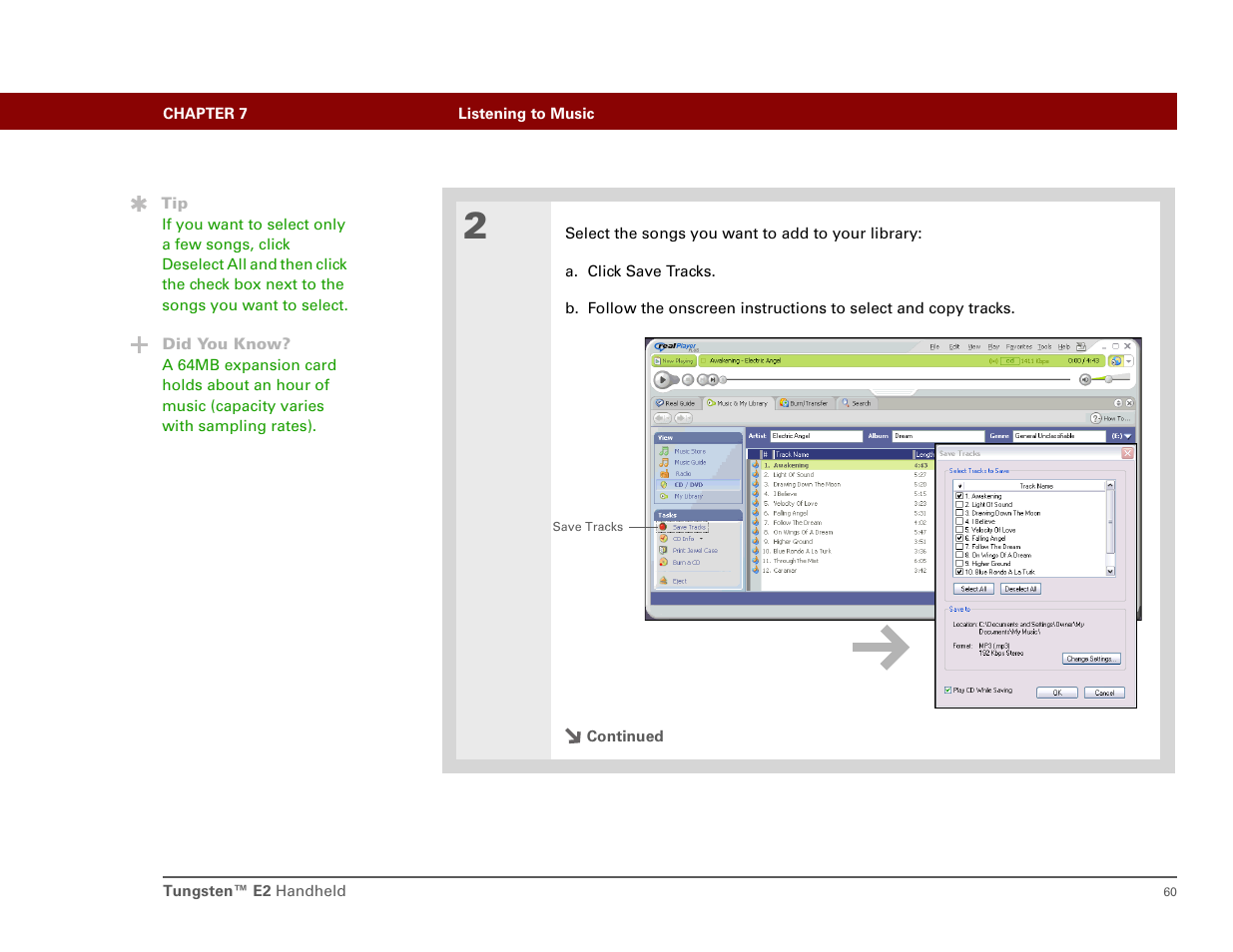
Task: Click the Album input field
Action: [x=938, y=436]
